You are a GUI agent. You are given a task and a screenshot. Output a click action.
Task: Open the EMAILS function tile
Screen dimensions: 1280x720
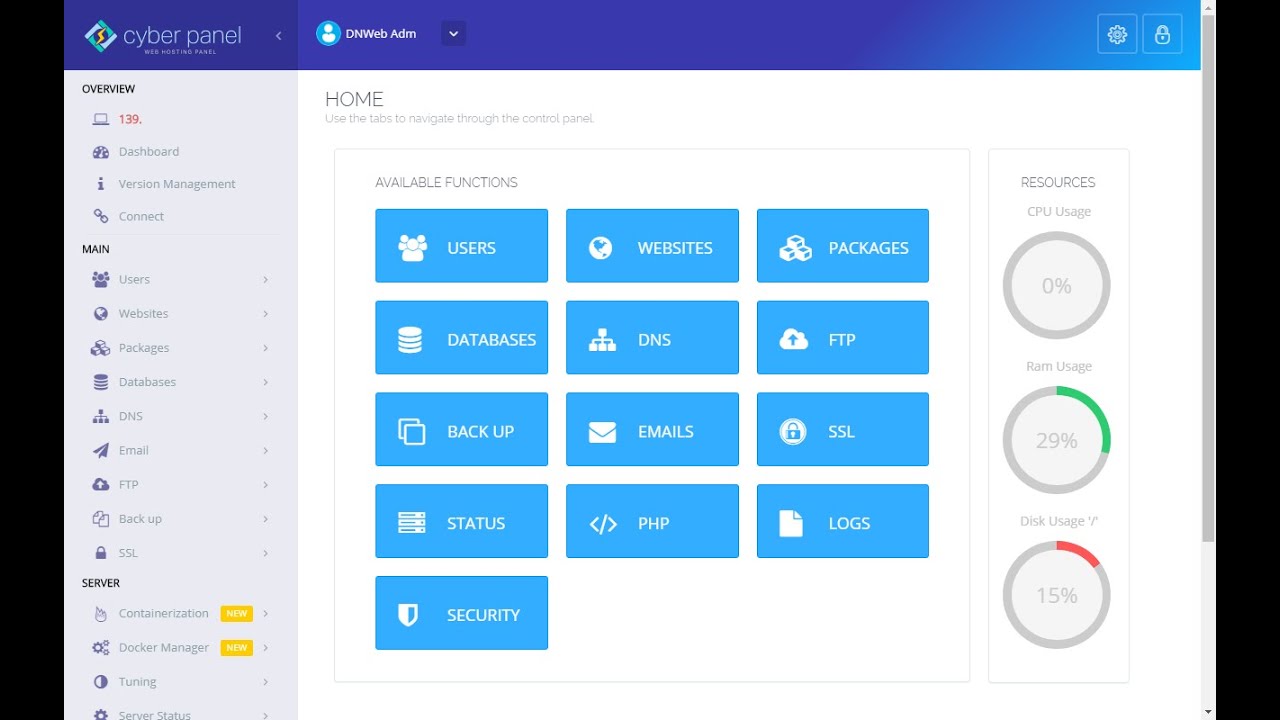tap(652, 430)
